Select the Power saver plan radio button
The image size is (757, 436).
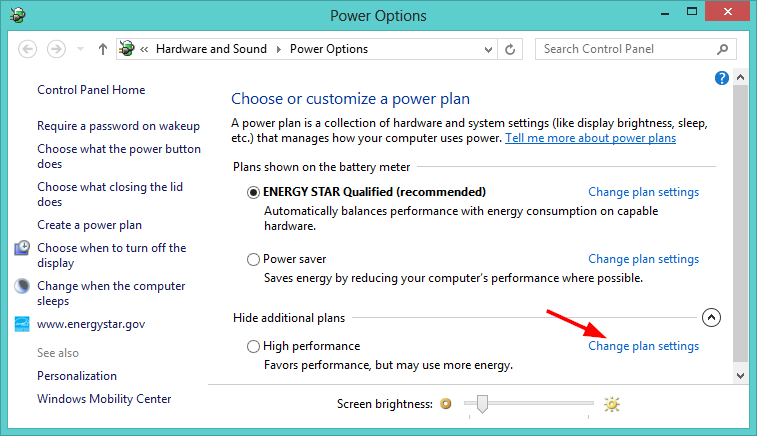(x=253, y=260)
